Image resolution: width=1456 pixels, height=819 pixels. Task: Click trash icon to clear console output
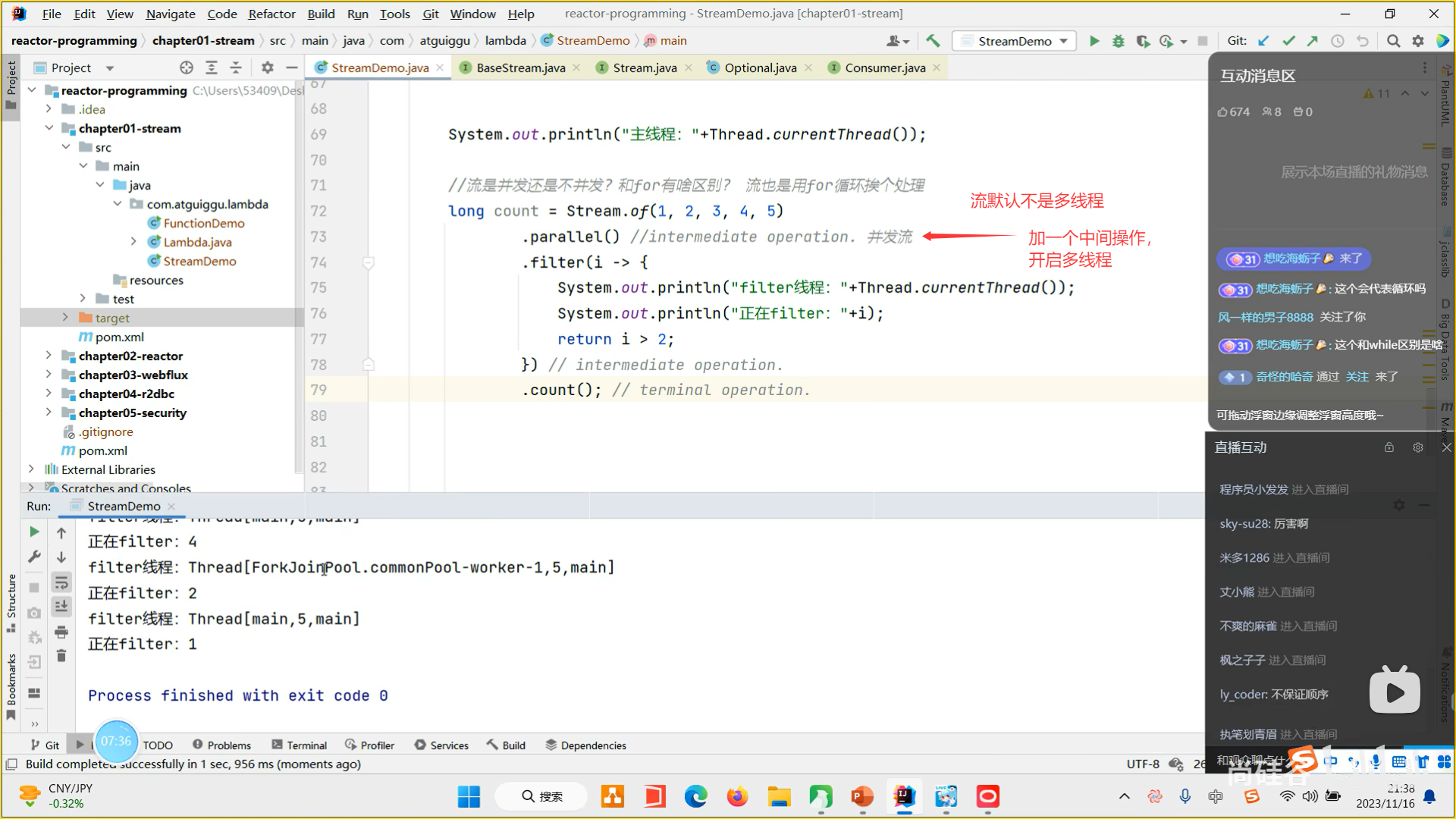pyautogui.click(x=61, y=656)
